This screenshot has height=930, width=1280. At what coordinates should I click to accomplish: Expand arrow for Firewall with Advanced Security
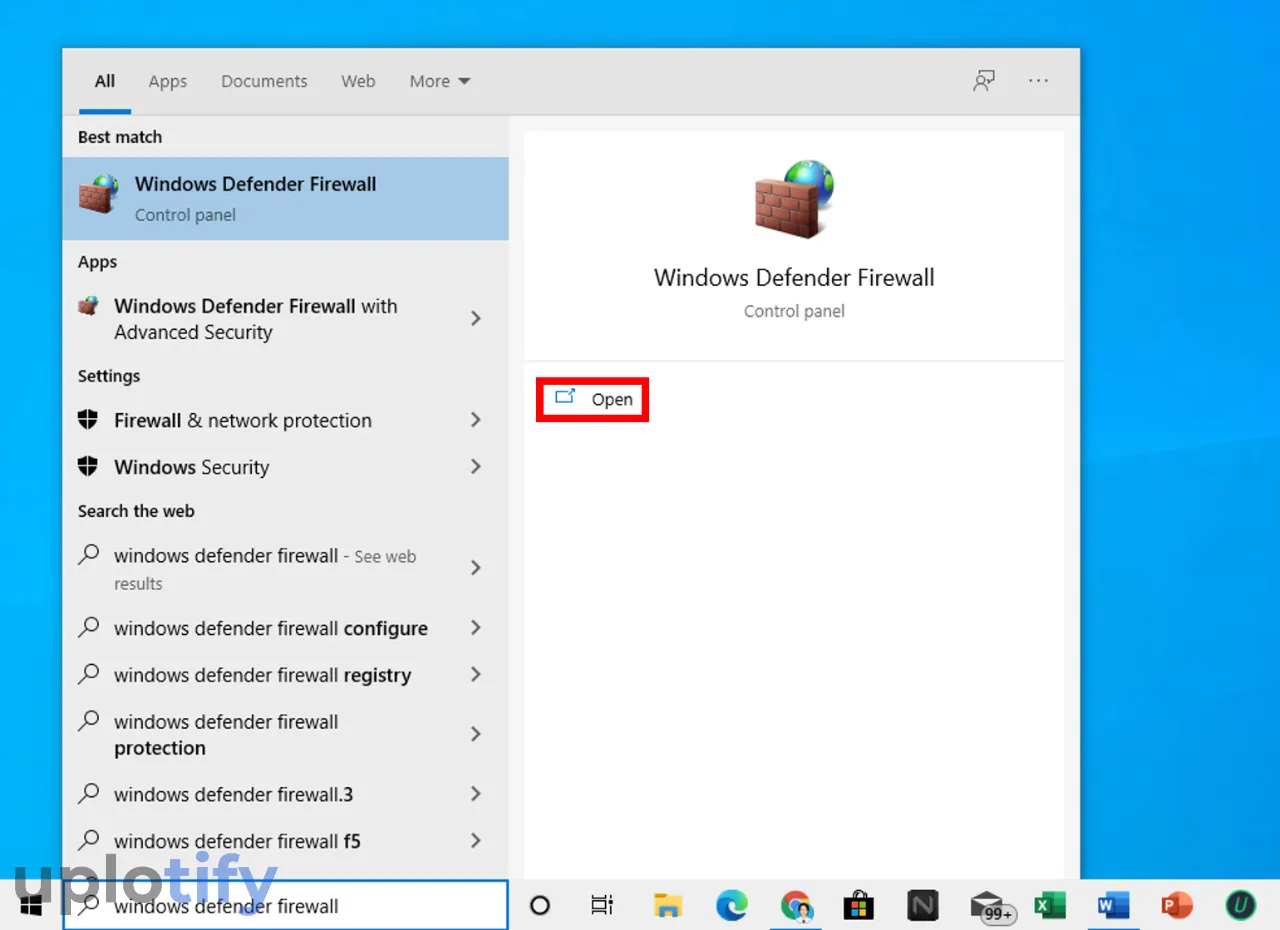tap(476, 318)
